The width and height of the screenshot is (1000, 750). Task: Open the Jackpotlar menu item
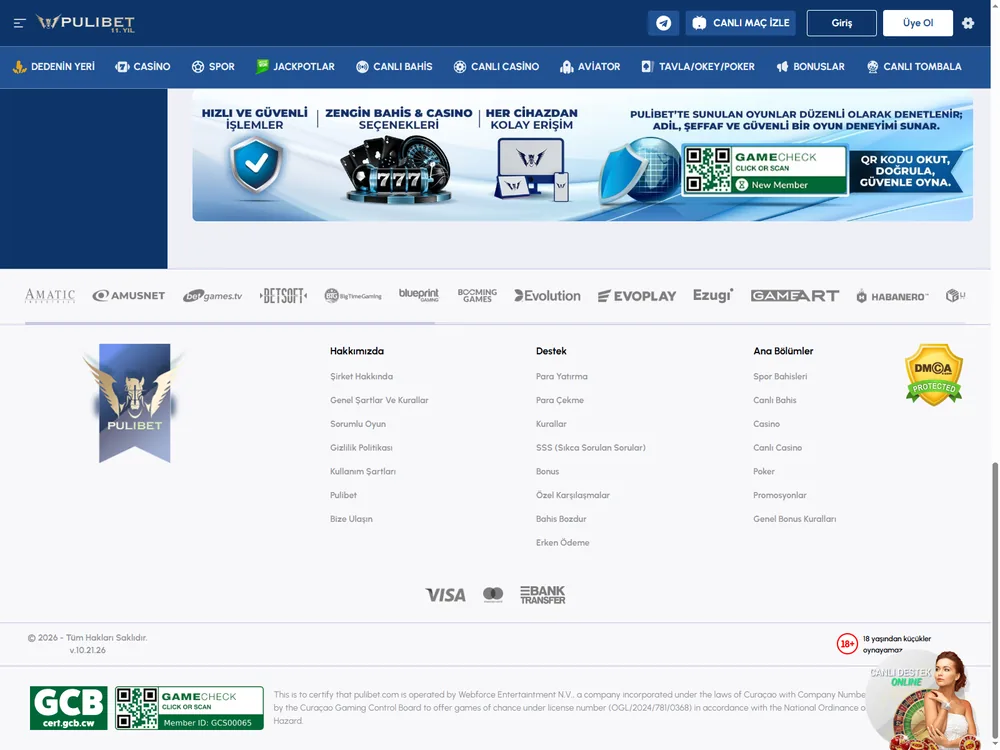295,66
